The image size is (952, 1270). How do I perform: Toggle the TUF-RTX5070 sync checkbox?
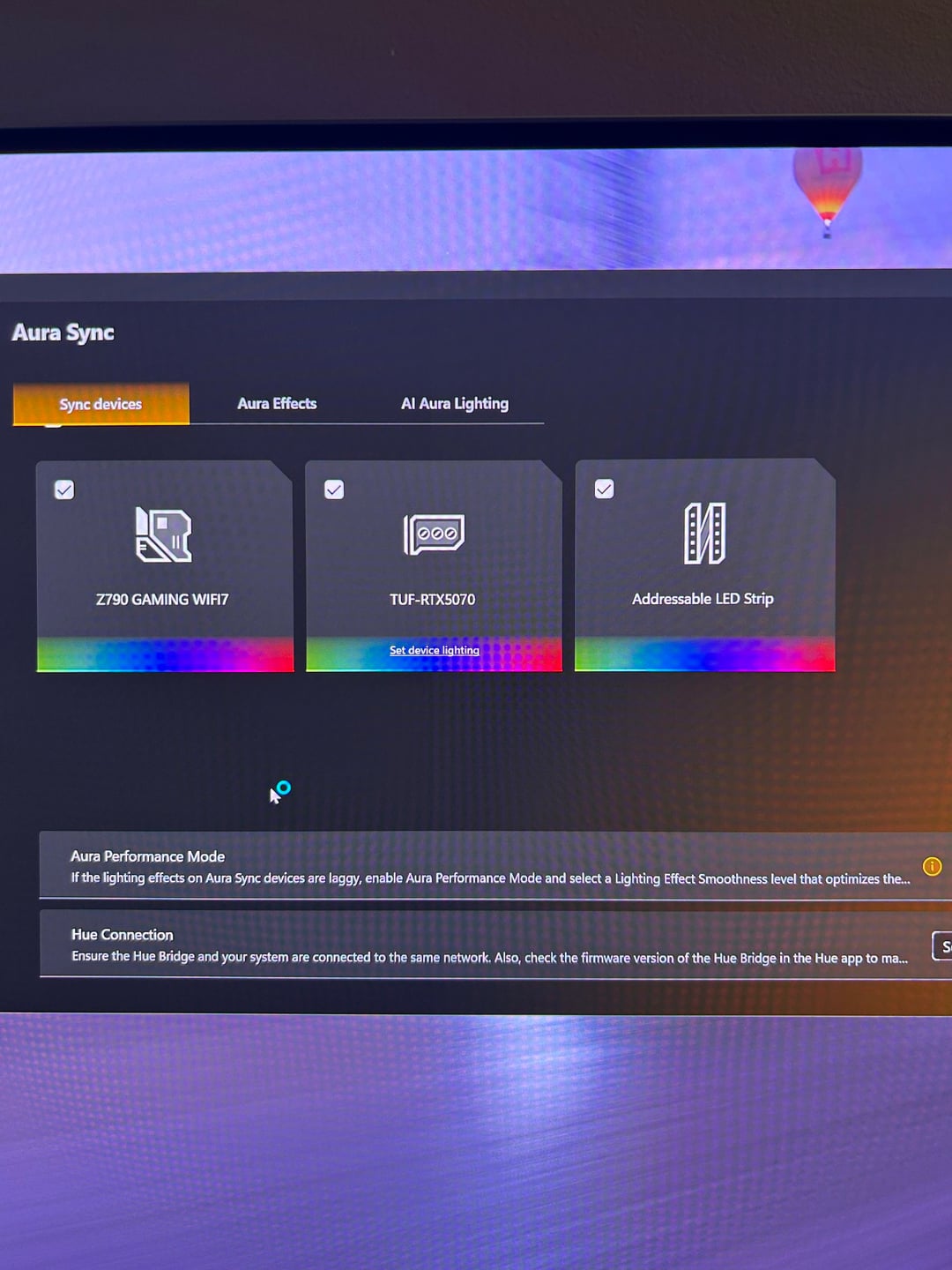coord(334,489)
